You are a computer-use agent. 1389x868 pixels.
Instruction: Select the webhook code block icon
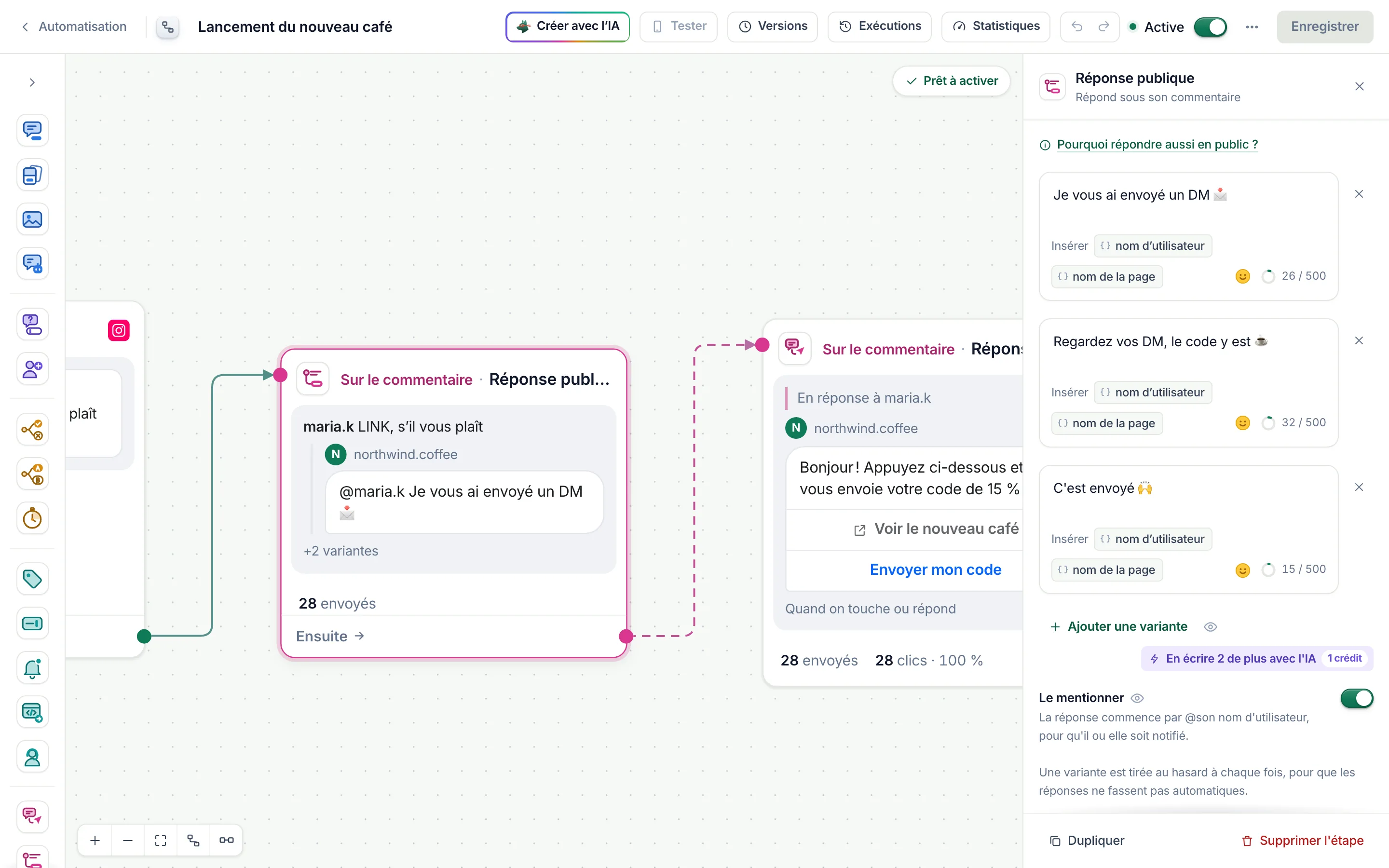coord(32,712)
